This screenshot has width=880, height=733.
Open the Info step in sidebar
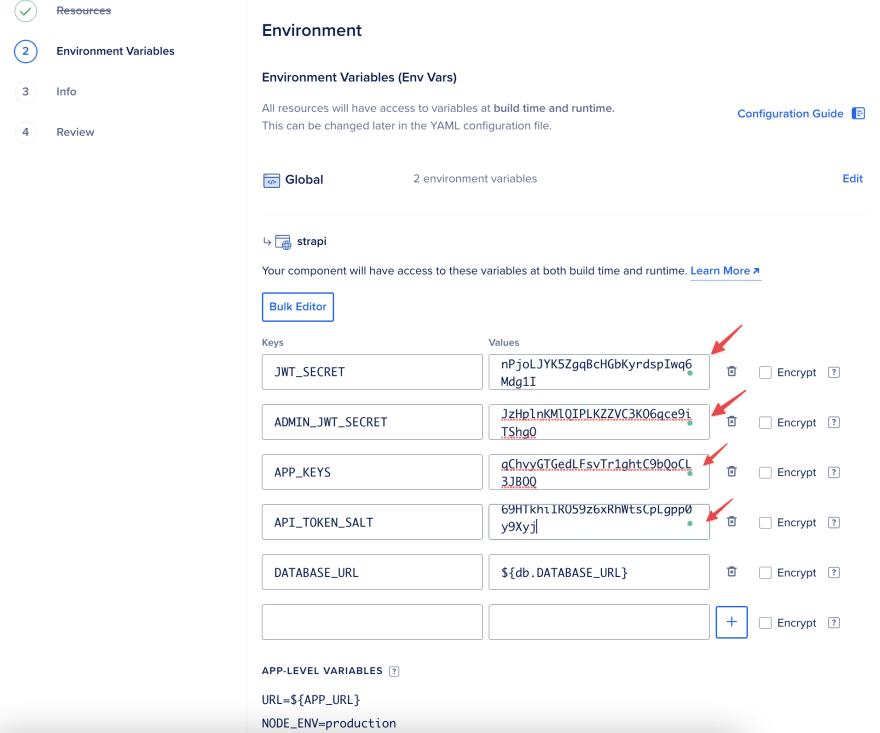66,91
